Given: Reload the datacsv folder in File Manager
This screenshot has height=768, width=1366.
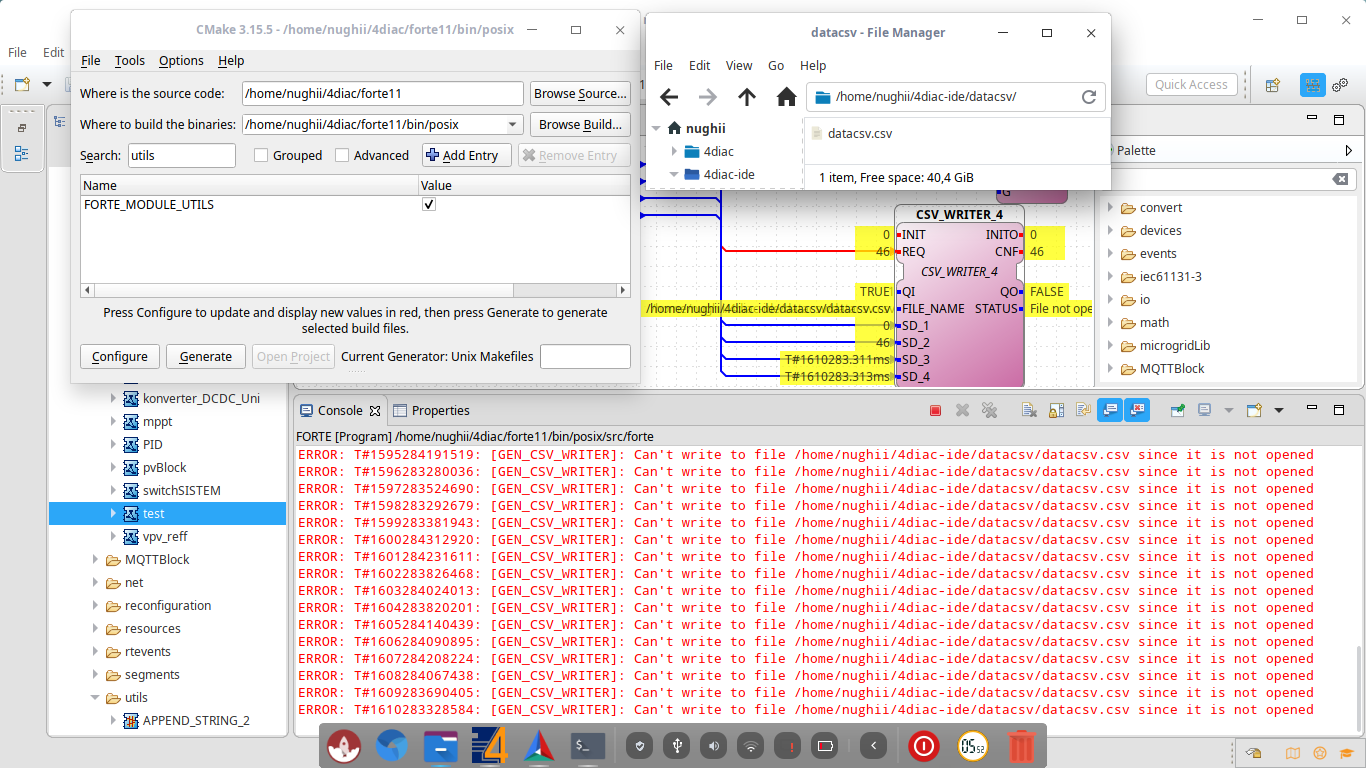Looking at the screenshot, I should (1089, 97).
